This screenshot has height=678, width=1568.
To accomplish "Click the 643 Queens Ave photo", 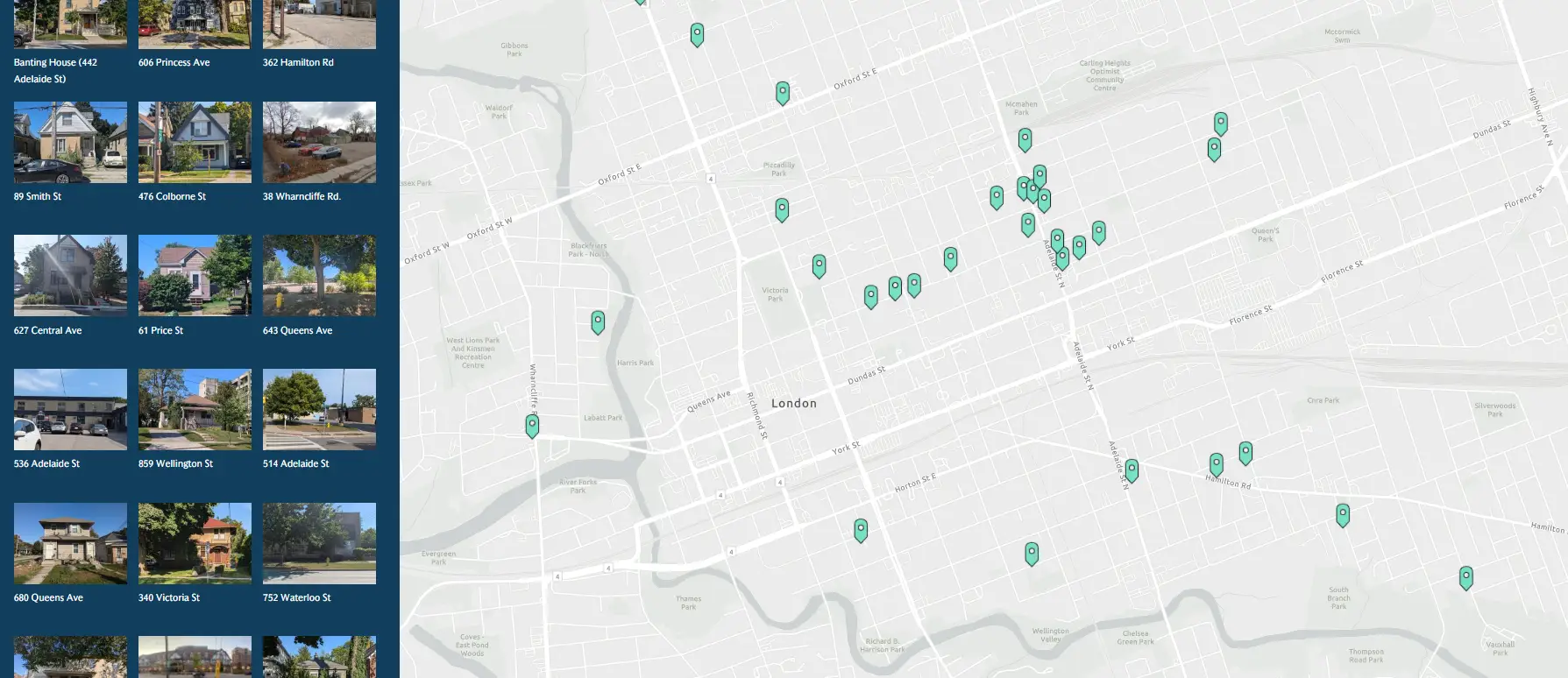I will point(319,275).
